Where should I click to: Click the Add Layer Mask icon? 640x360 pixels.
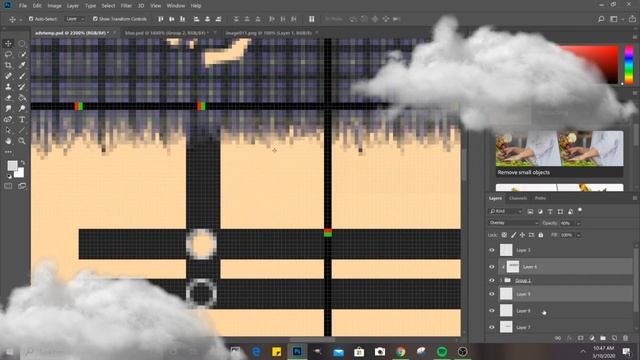pyautogui.click(x=580, y=338)
